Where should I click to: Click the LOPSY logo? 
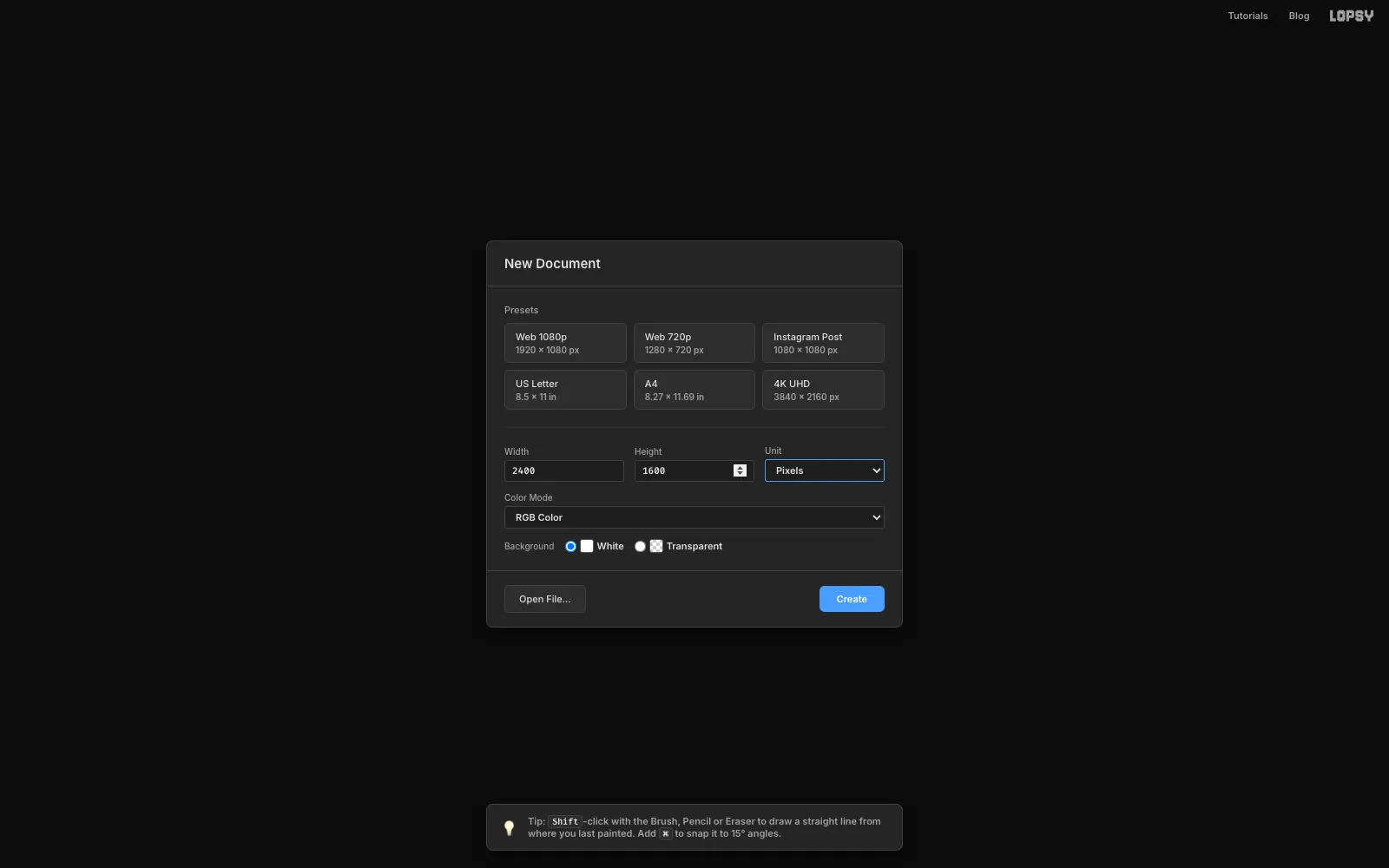1351,16
